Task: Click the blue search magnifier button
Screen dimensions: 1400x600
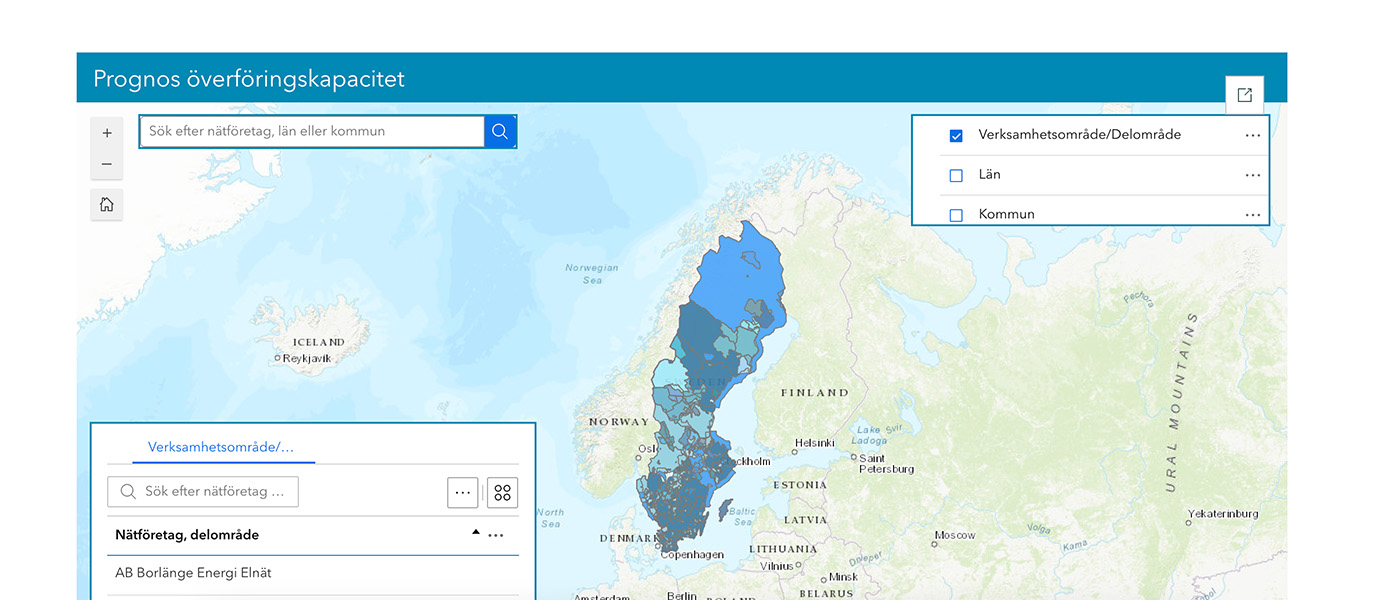Action: (x=500, y=131)
